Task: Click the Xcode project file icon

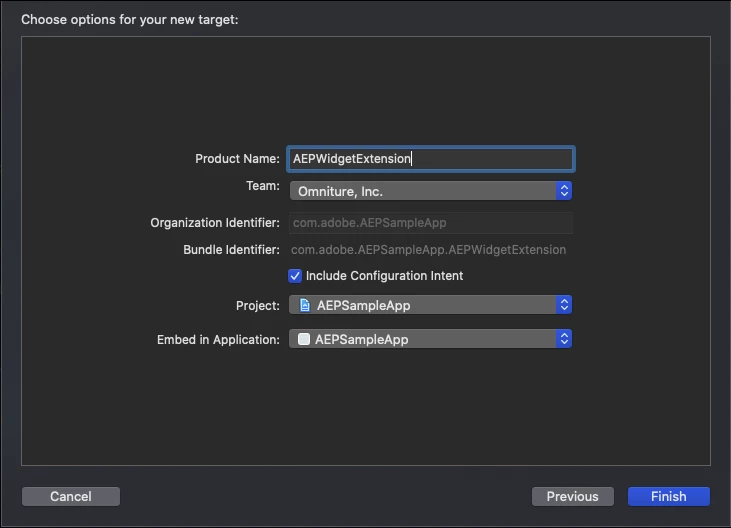Action: [305, 305]
